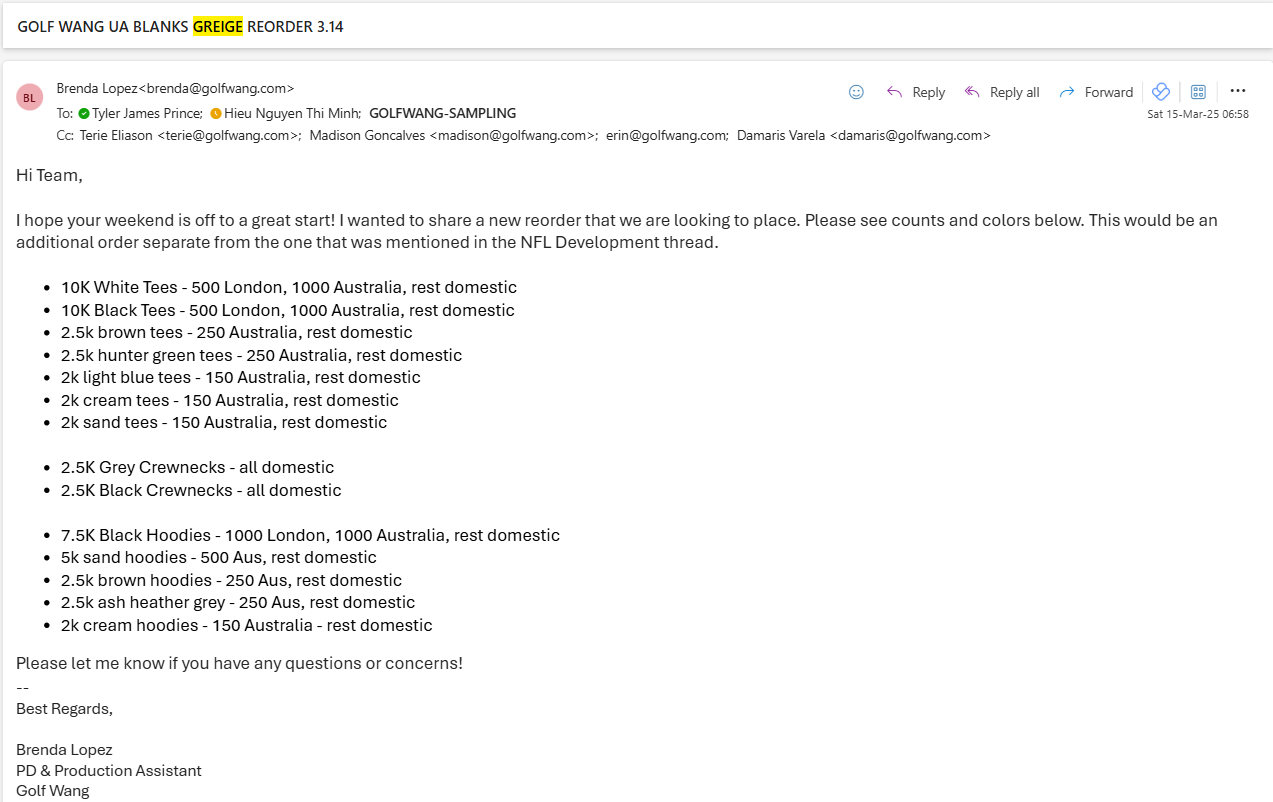Click the highlighted word GREIGE in subject
The image size is (1273, 802).
coord(218,27)
